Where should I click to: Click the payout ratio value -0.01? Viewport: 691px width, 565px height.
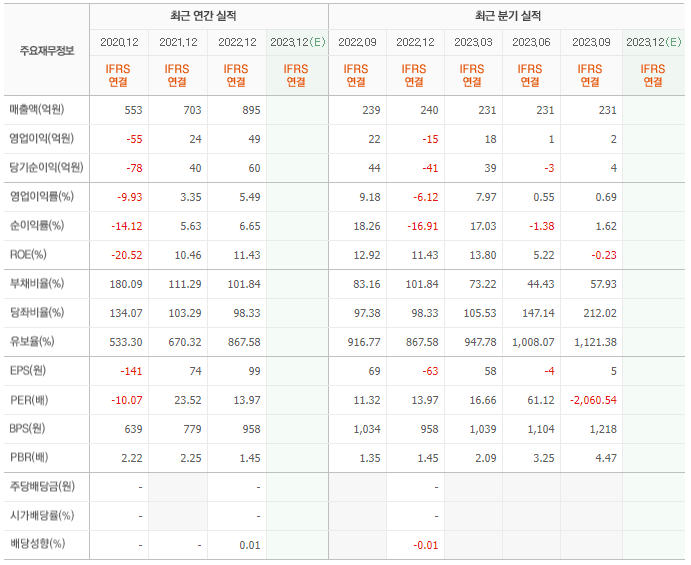(426, 546)
